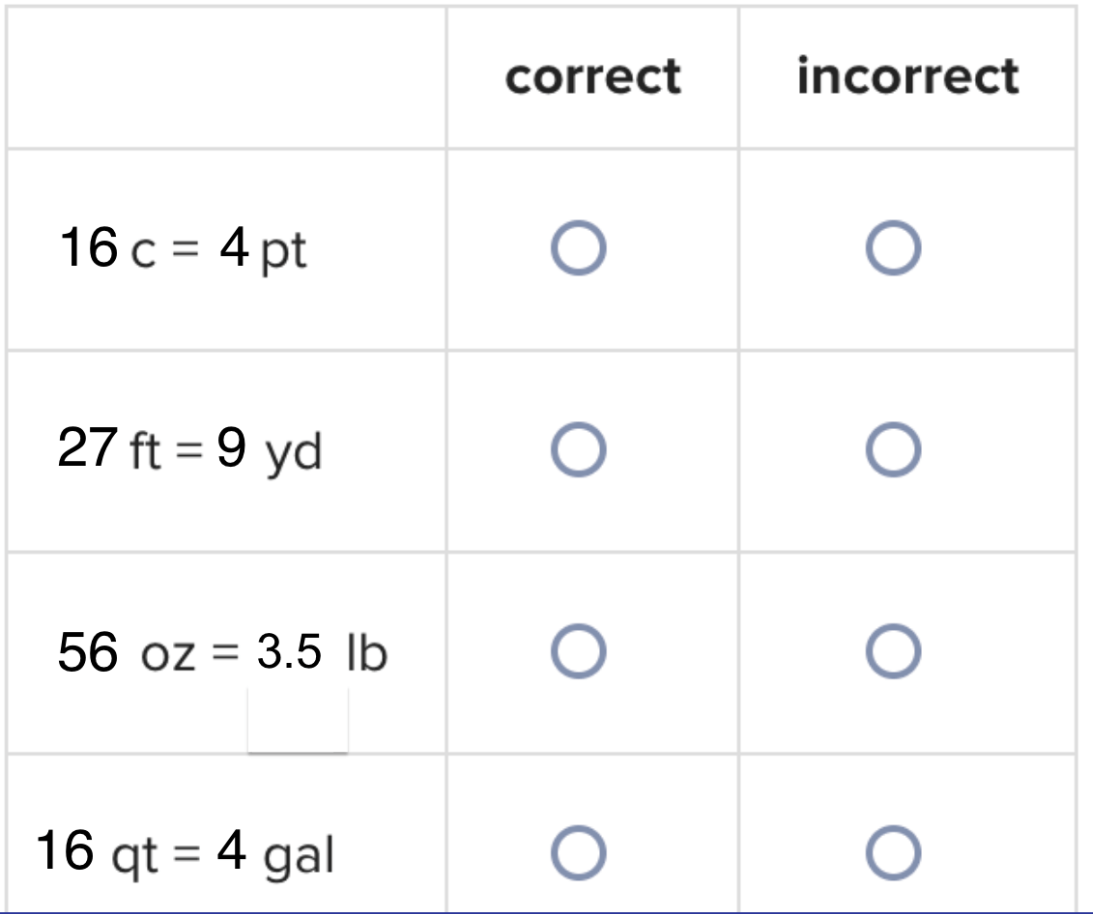Image resolution: width=1093 pixels, height=914 pixels.
Task: Mark 16 c = 4 pt as correct
Action: click(578, 248)
